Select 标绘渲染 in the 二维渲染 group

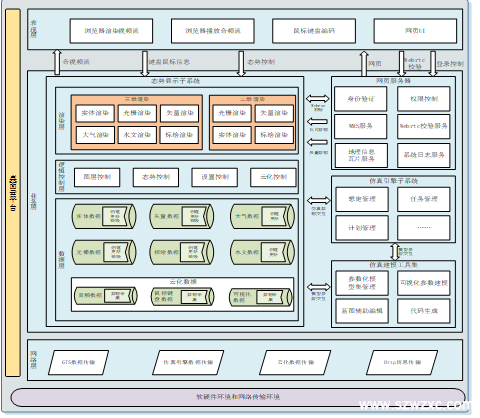[x=274, y=135]
